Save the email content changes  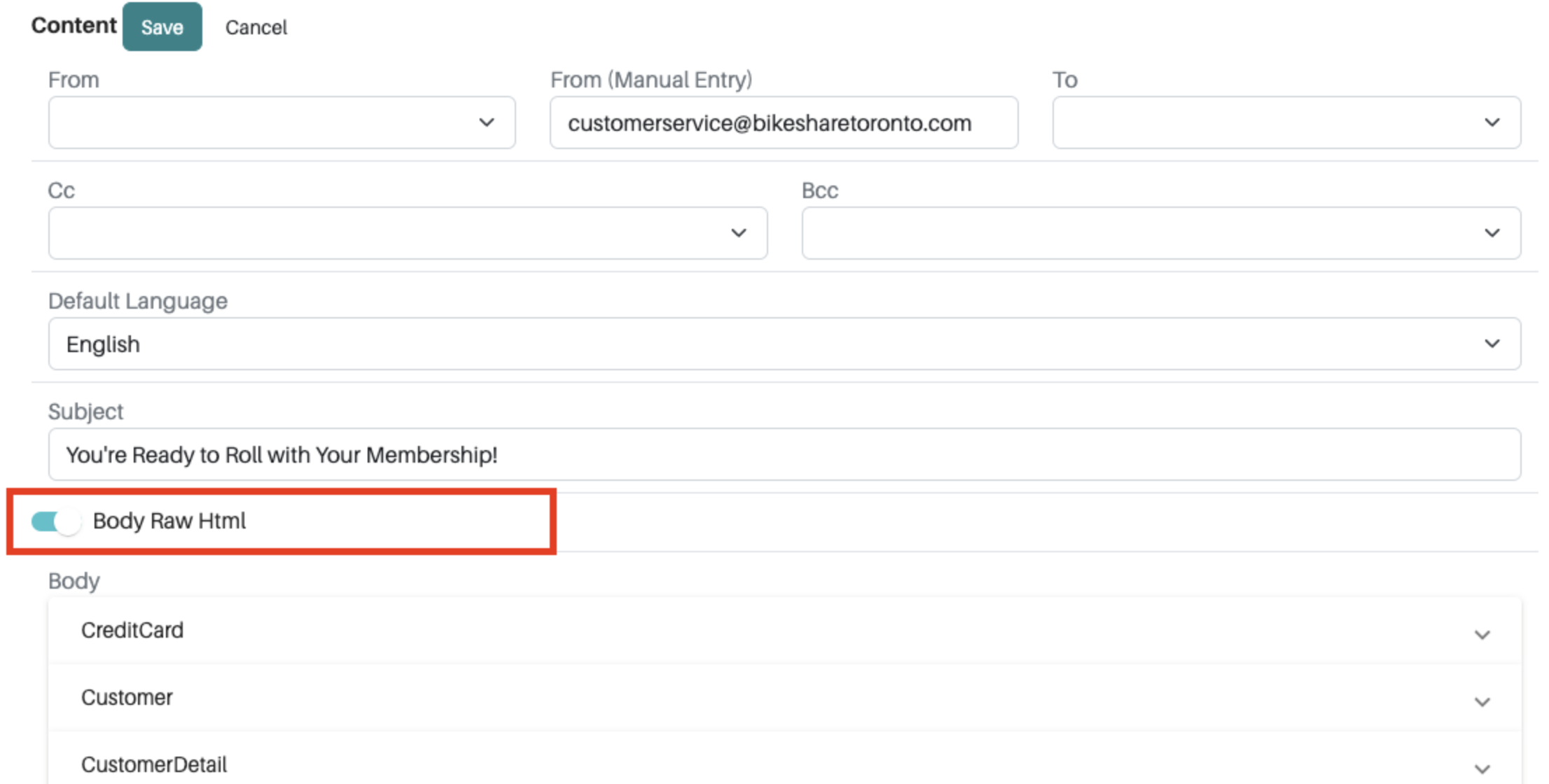pos(162,27)
